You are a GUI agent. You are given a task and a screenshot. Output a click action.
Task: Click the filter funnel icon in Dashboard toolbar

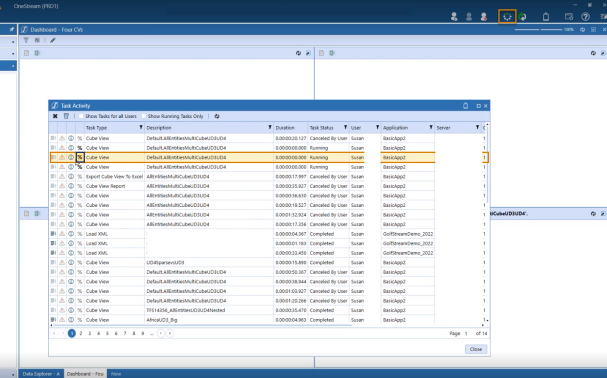click(x=26, y=40)
